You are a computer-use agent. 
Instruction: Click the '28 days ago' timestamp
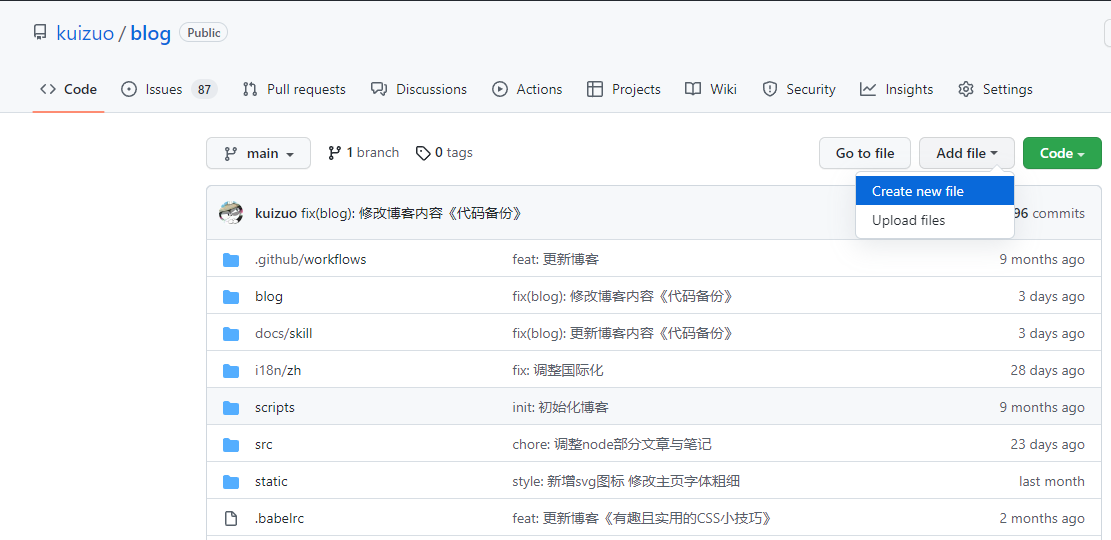coord(1047,370)
